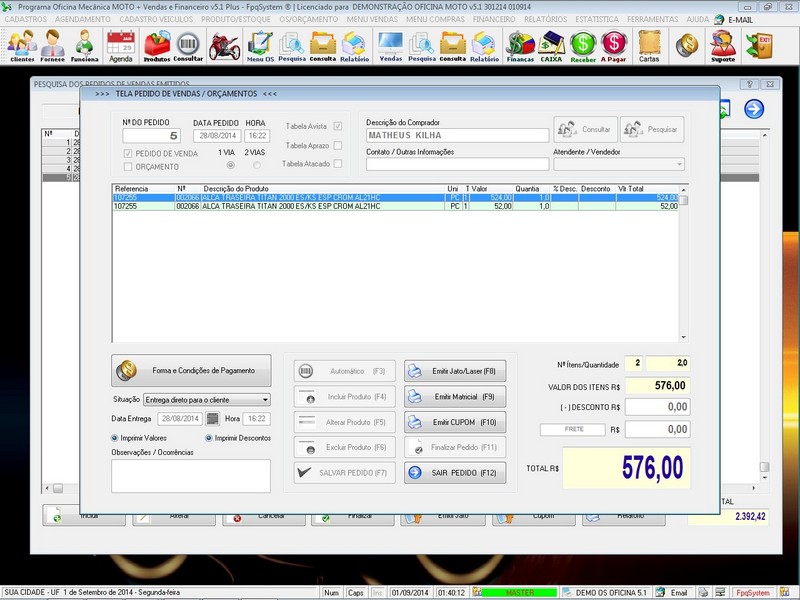The height and width of the screenshot is (600, 800).
Task: Click SAIR PEDIDO (F12) button
Action: (455, 473)
